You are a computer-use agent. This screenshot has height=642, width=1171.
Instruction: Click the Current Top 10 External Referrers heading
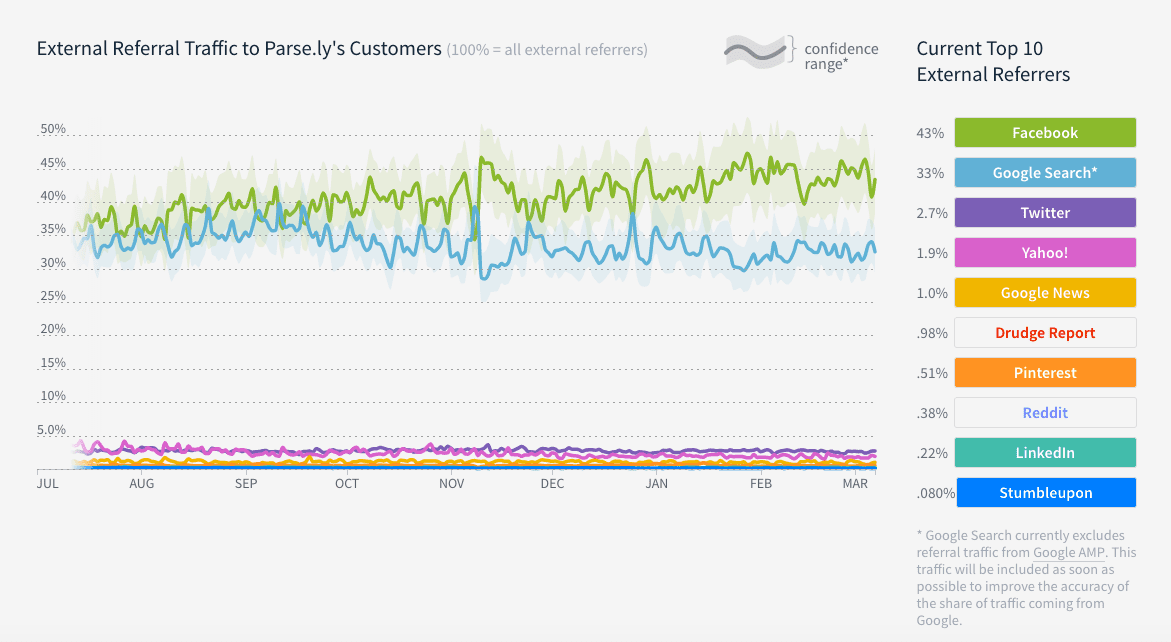pyautogui.click(x=993, y=61)
